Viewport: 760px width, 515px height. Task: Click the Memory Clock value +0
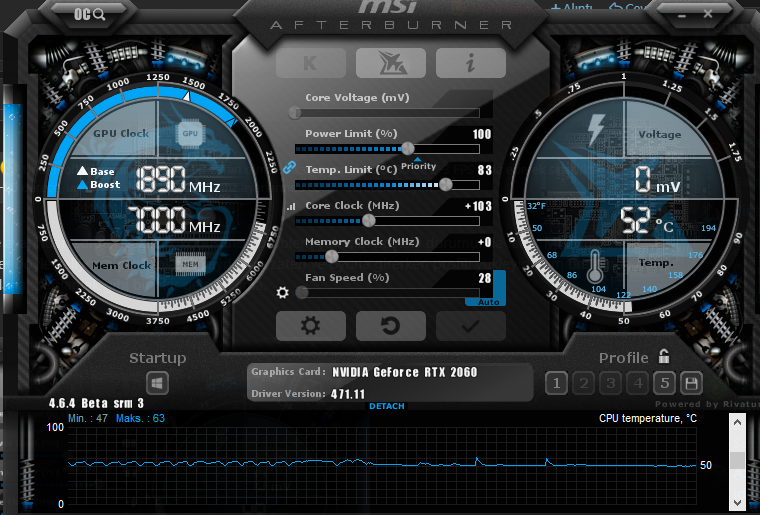[x=485, y=242]
